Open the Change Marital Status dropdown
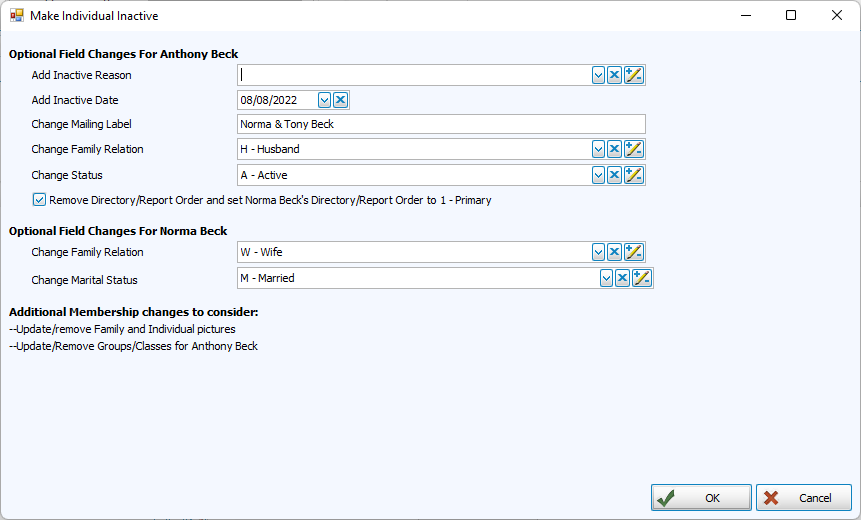This screenshot has height=520, width=861. (x=606, y=278)
